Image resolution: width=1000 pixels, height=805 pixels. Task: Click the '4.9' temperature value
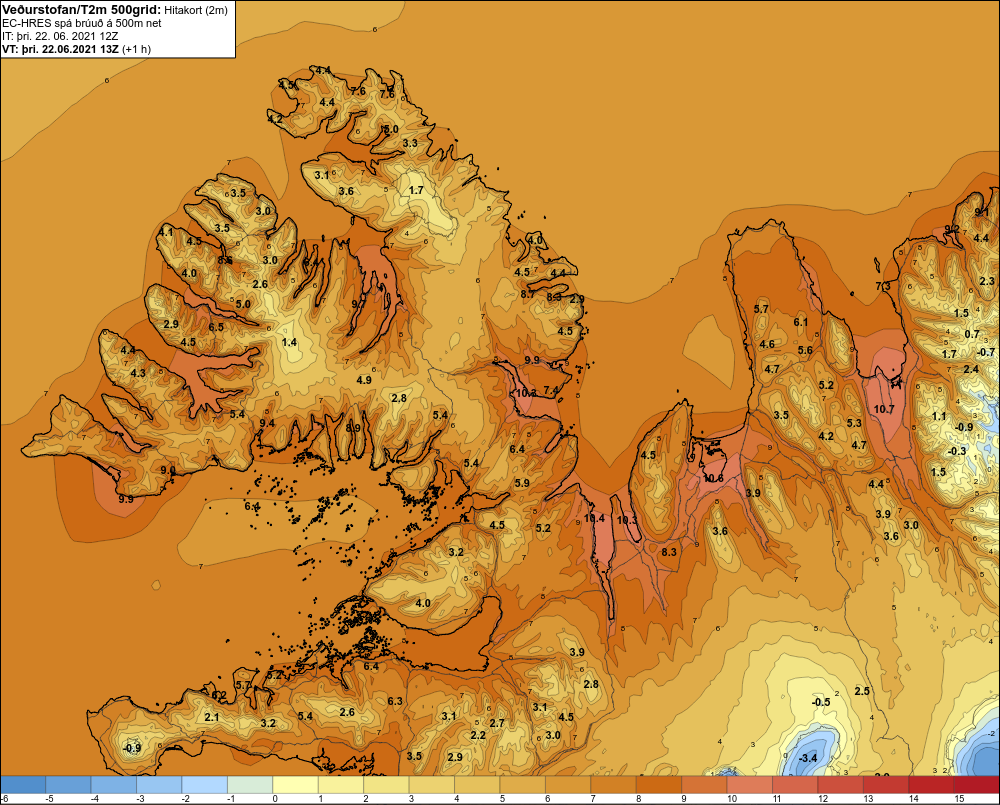(x=364, y=380)
